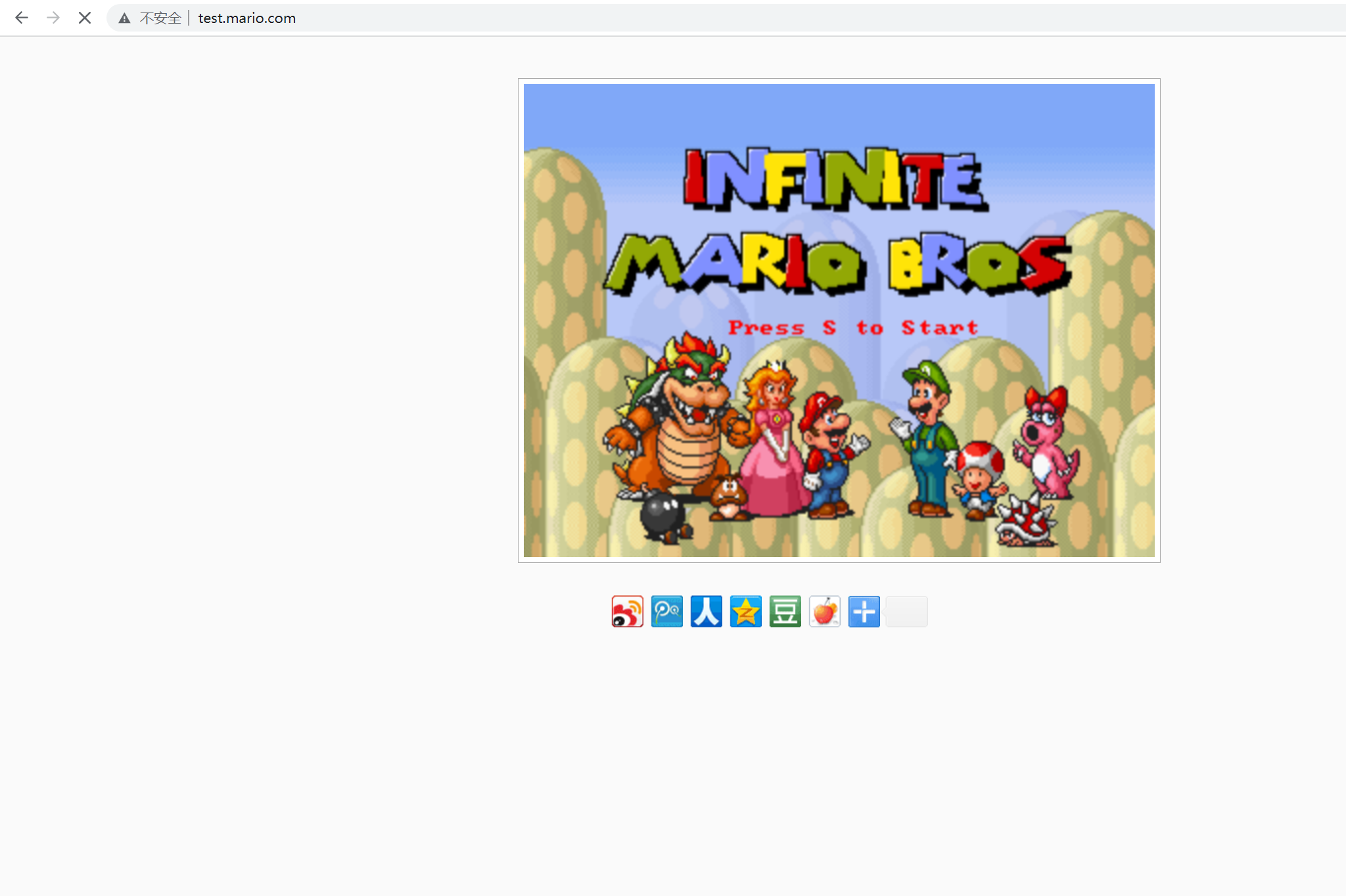This screenshot has width=1346, height=896.
Task: Share to Renren icon
Action: (x=707, y=612)
